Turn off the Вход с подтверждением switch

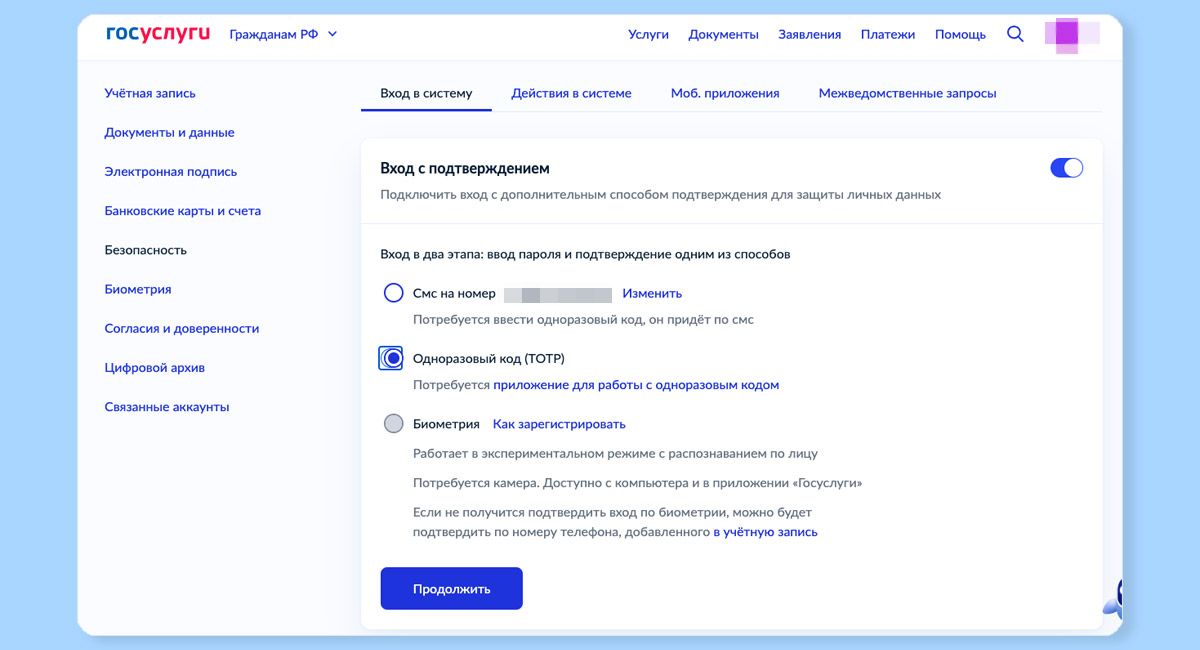(1066, 168)
